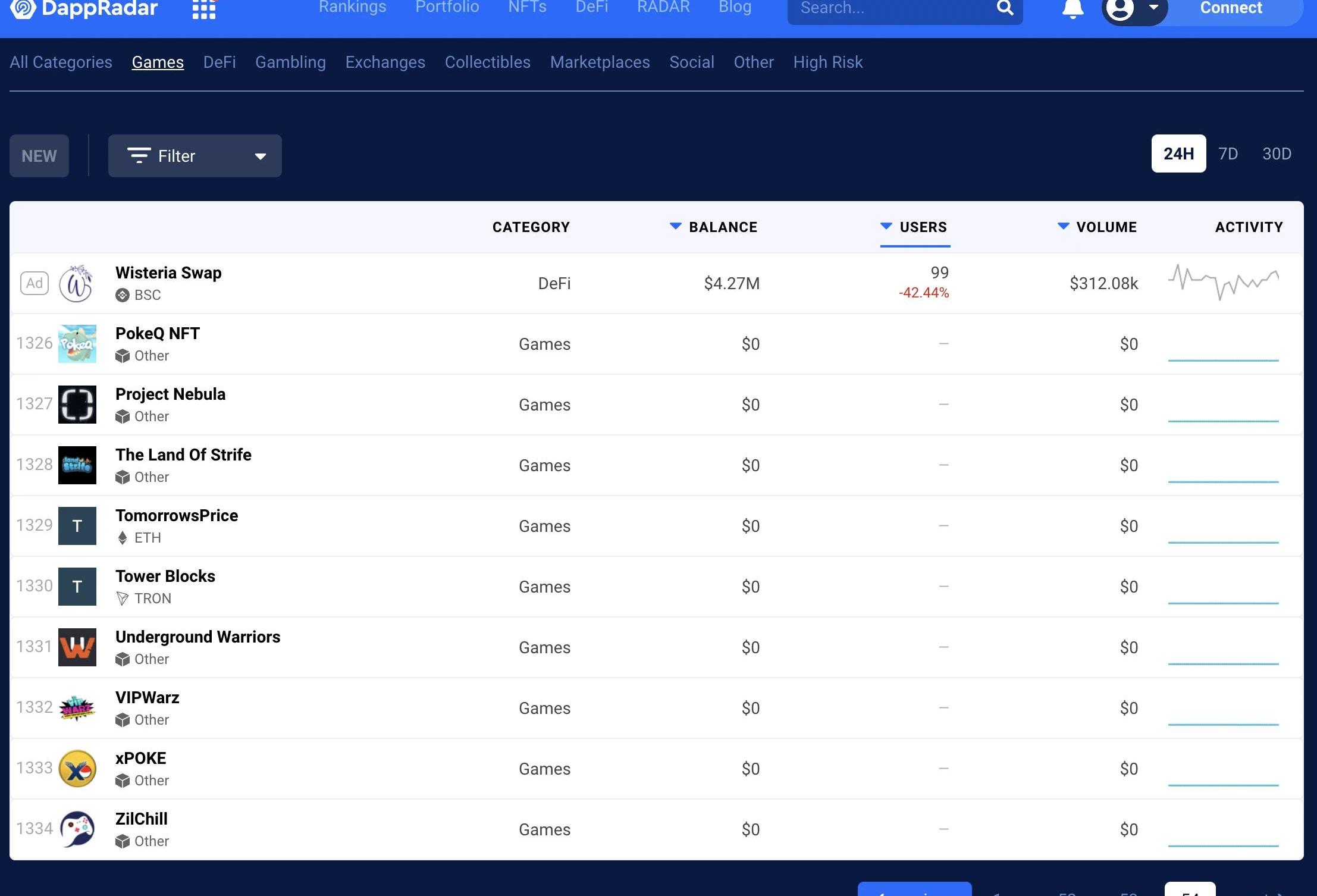Image resolution: width=1317 pixels, height=896 pixels.
Task: Open the DeFi top navigation item
Action: (x=592, y=7)
